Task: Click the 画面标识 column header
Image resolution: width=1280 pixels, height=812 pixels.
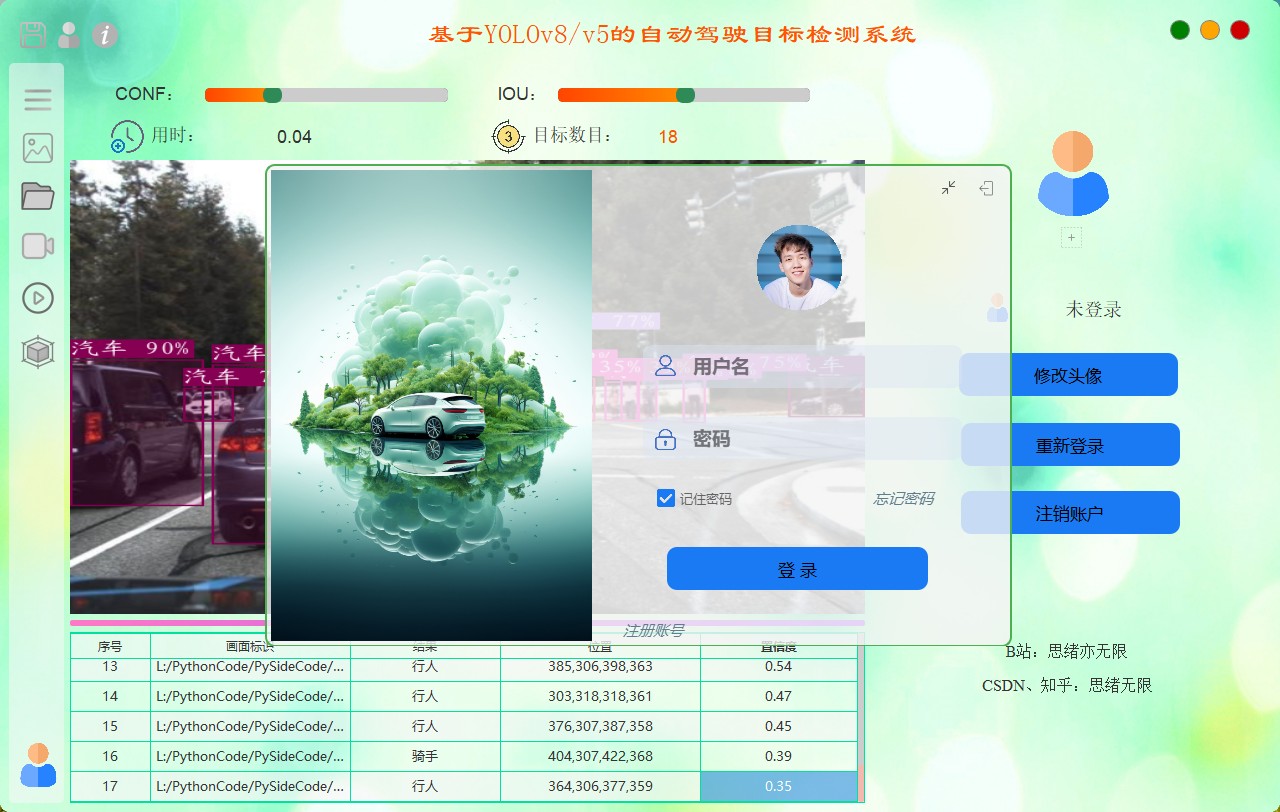Action: pyautogui.click(x=250, y=647)
